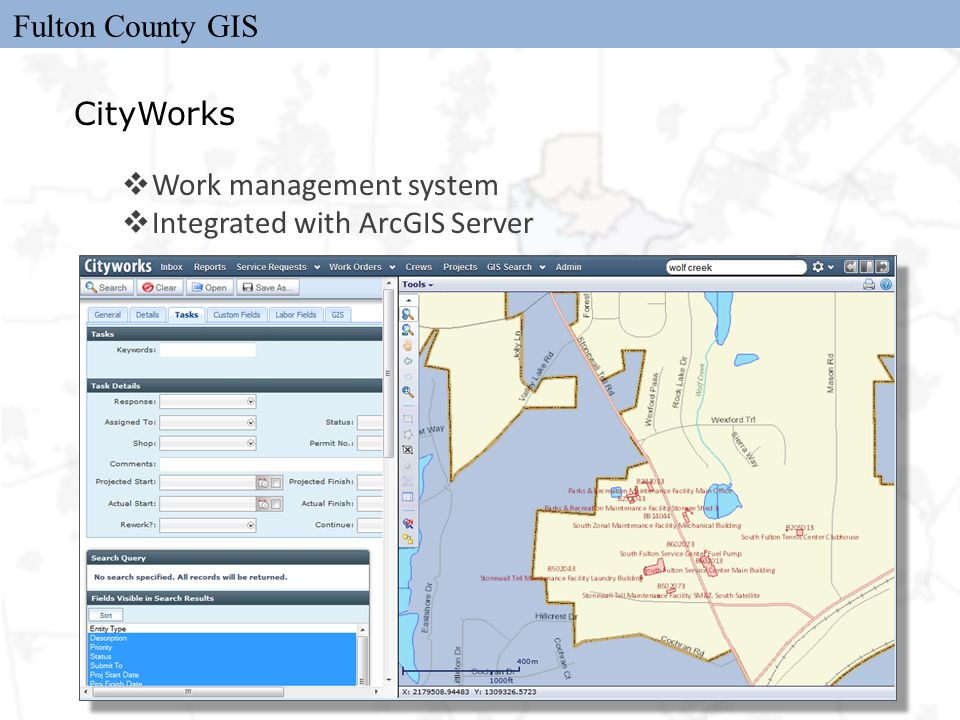This screenshot has width=960, height=720.
Task: Switch to the General tab
Action: [107, 315]
